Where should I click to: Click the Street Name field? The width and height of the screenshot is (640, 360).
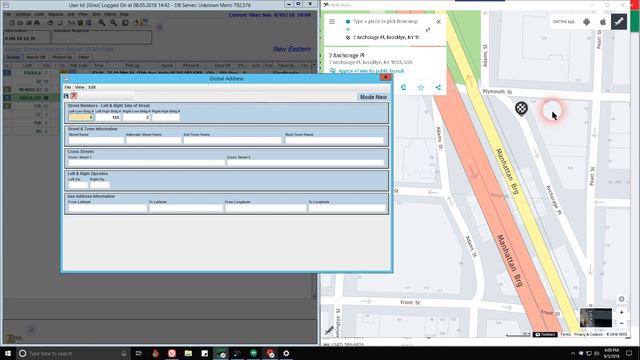(96, 140)
